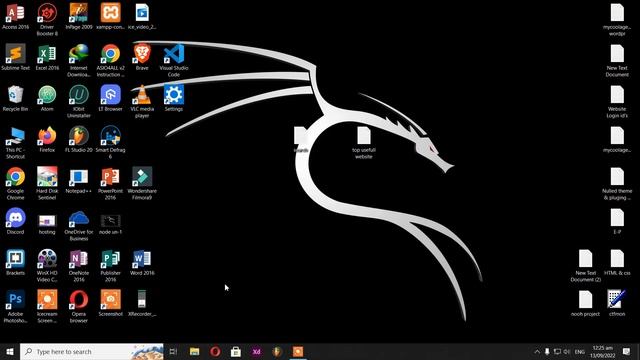The width and height of the screenshot is (640, 360).
Task: Open the Windows Start menu
Action: tap(10, 351)
